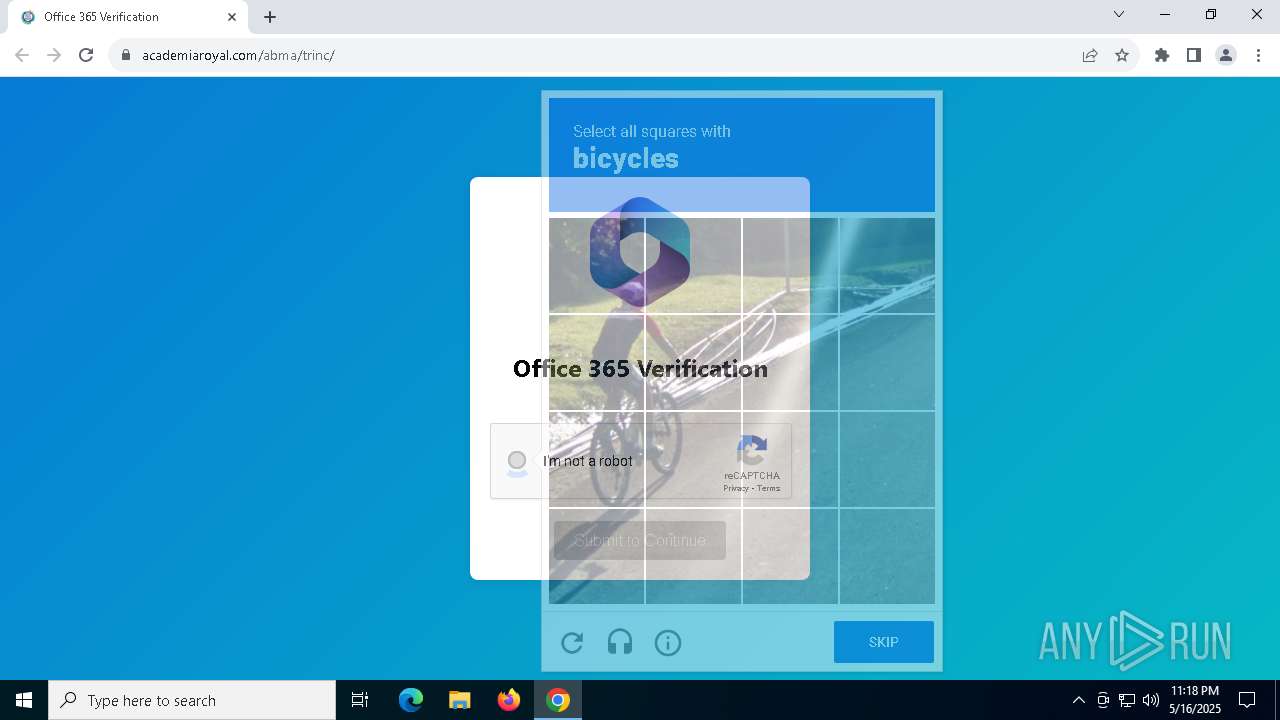Image resolution: width=1280 pixels, height=720 pixels.
Task: Bookmark this tab with the star icon
Action: (1122, 55)
